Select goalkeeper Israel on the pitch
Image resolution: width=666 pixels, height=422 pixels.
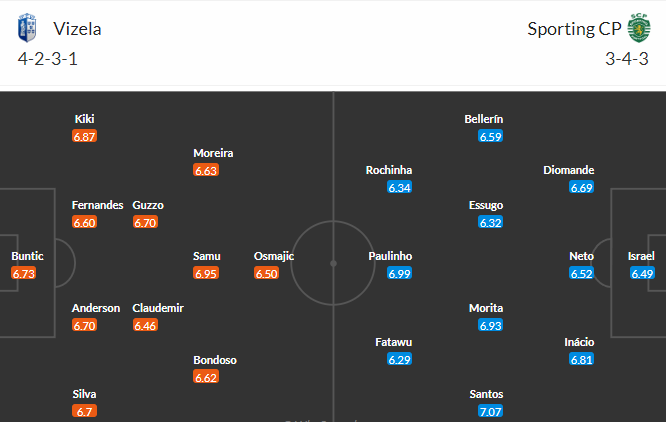641,256
